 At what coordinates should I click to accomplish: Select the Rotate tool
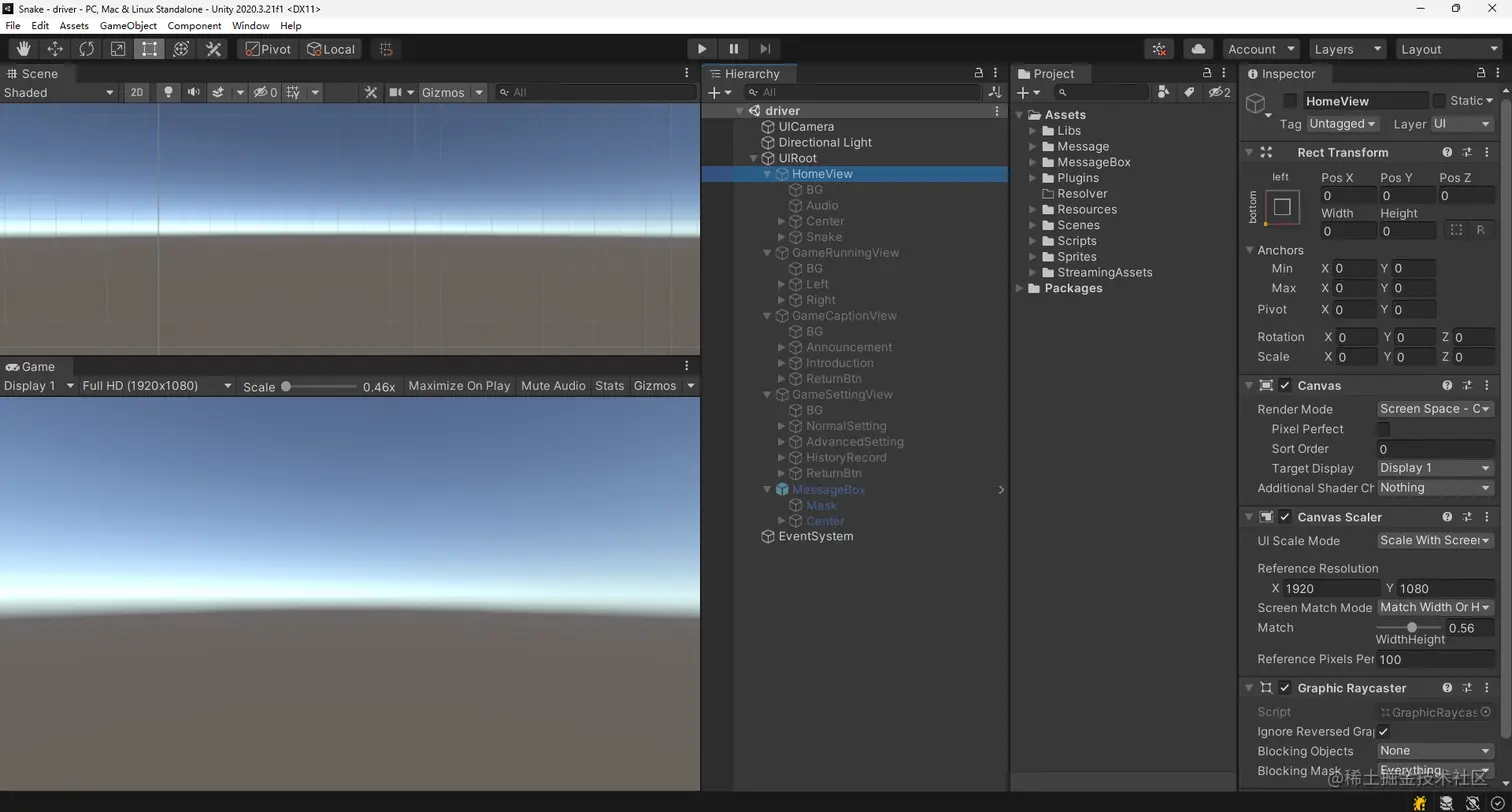point(86,49)
